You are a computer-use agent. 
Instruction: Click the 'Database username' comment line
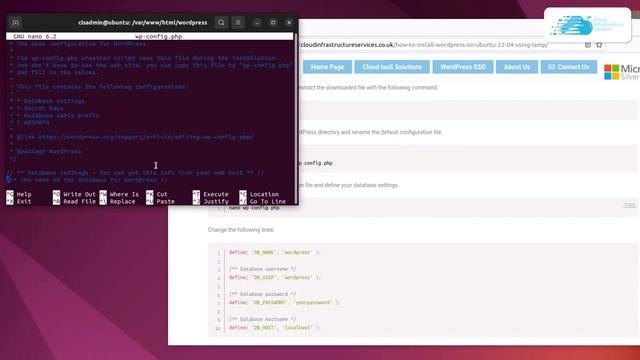pyautogui.click(x=262, y=269)
